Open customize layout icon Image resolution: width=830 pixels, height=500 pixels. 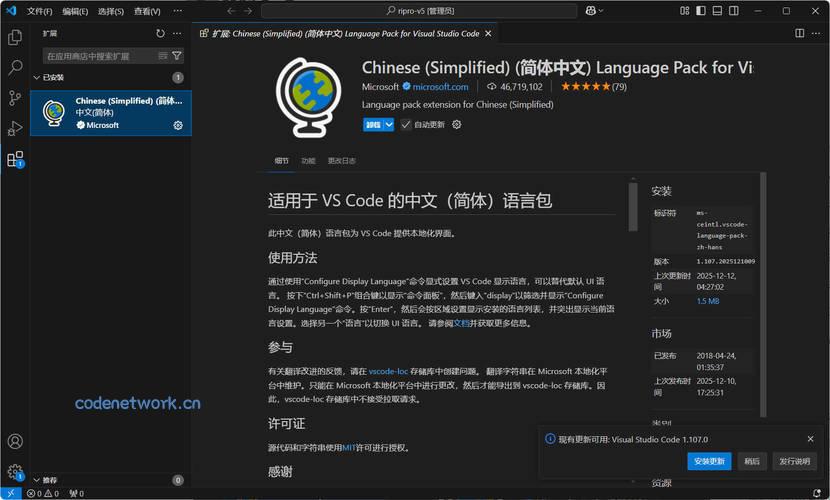(684, 11)
